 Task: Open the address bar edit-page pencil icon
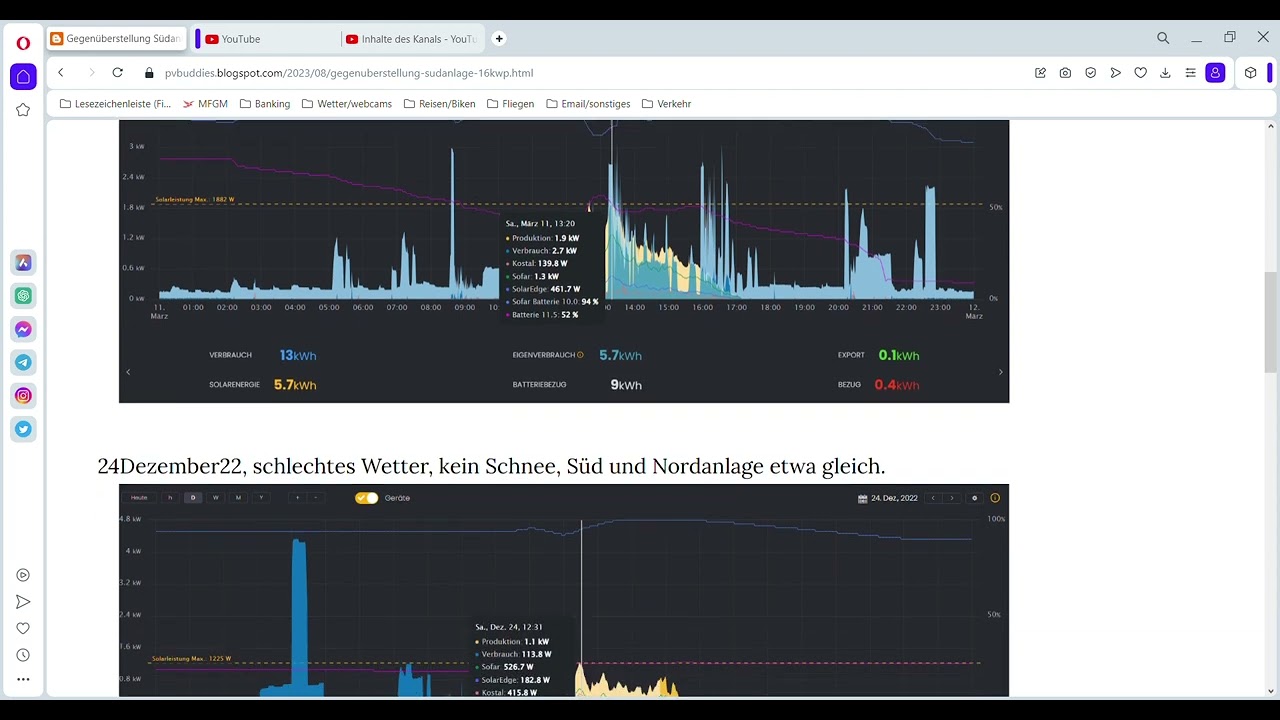pos(1040,73)
